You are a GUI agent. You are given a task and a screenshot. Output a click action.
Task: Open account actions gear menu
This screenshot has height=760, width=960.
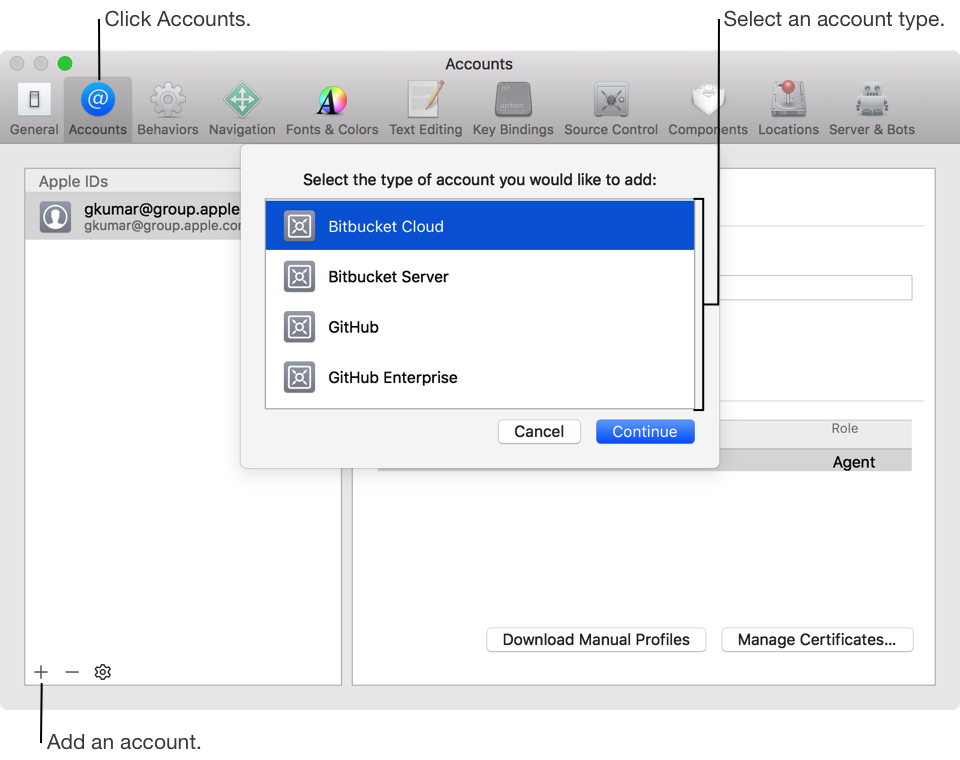coord(103,672)
